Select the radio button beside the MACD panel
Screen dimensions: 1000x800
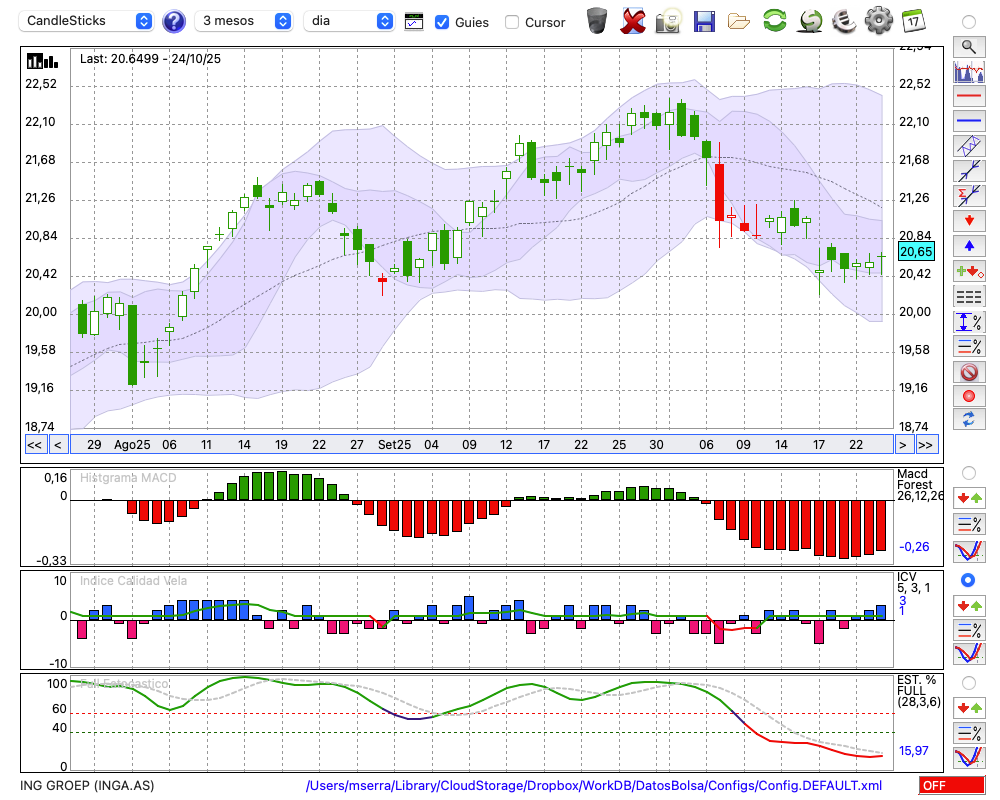point(968,472)
